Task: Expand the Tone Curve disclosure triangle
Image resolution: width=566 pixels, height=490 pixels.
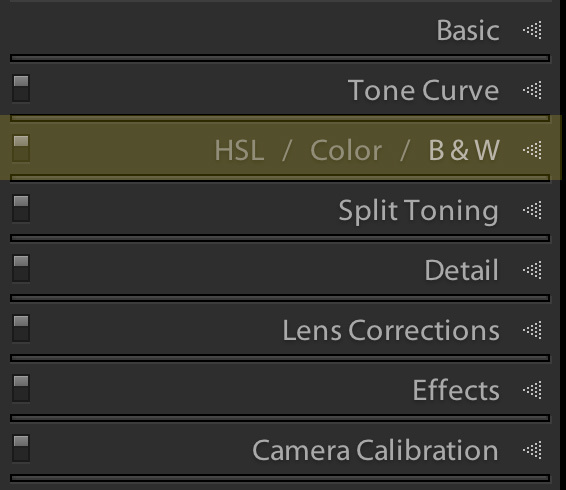Action: click(x=532, y=90)
